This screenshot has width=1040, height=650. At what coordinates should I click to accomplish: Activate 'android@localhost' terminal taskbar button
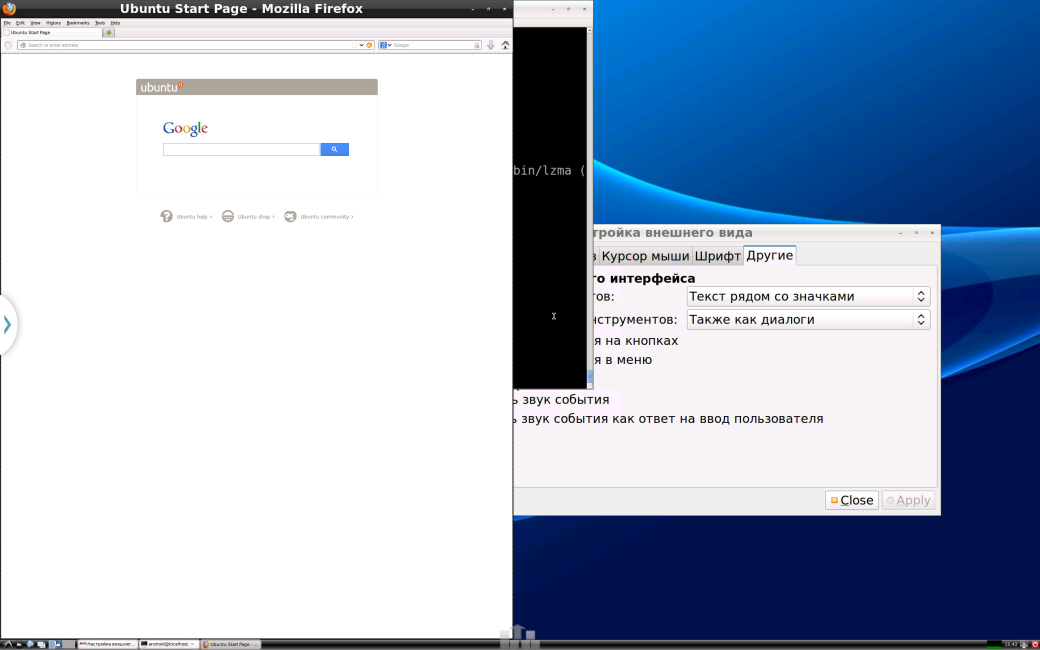point(168,644)
